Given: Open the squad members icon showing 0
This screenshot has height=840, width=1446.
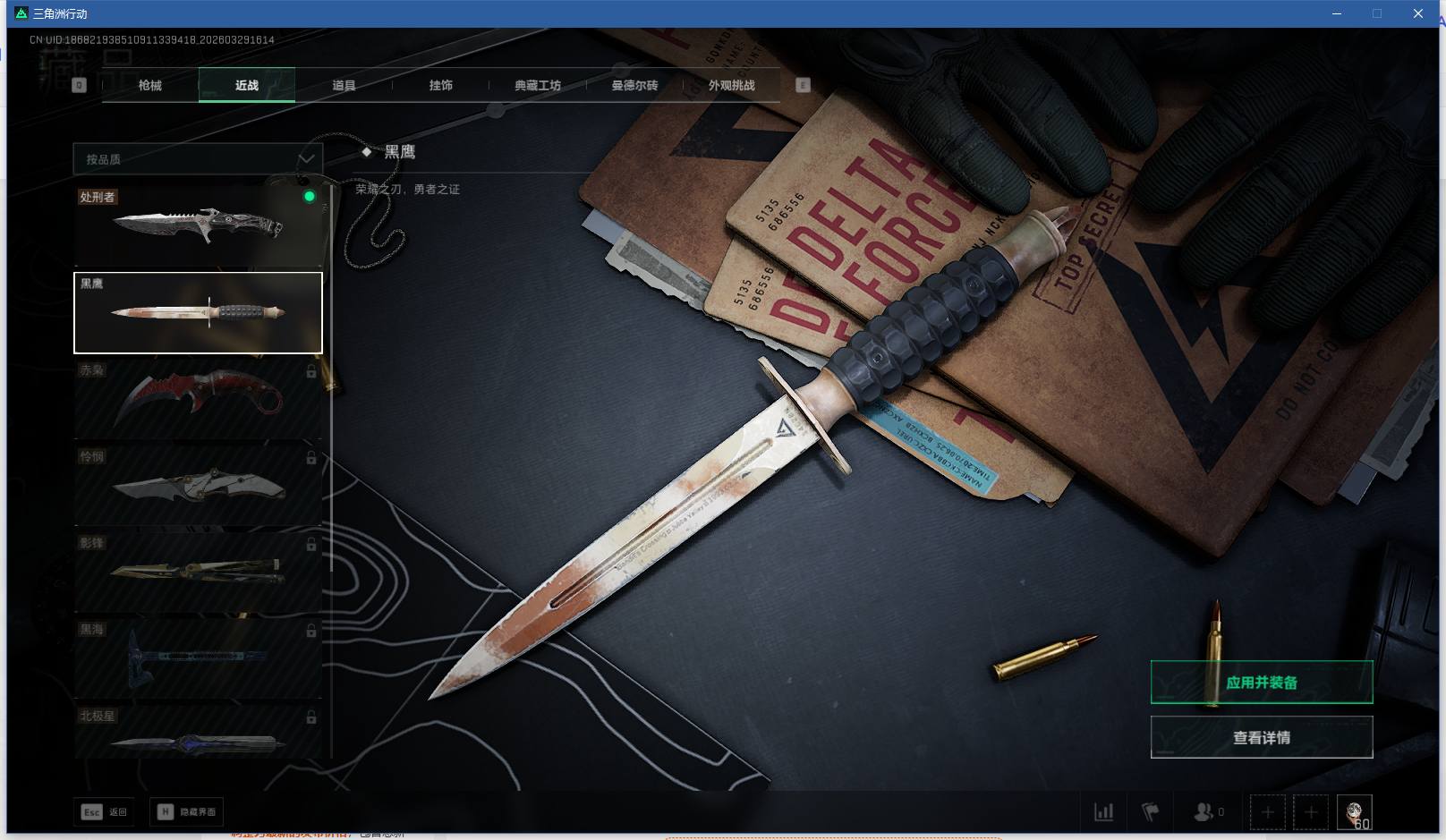Looking at the screenshot, I should pyautogui.click(x=1209, y=812).
